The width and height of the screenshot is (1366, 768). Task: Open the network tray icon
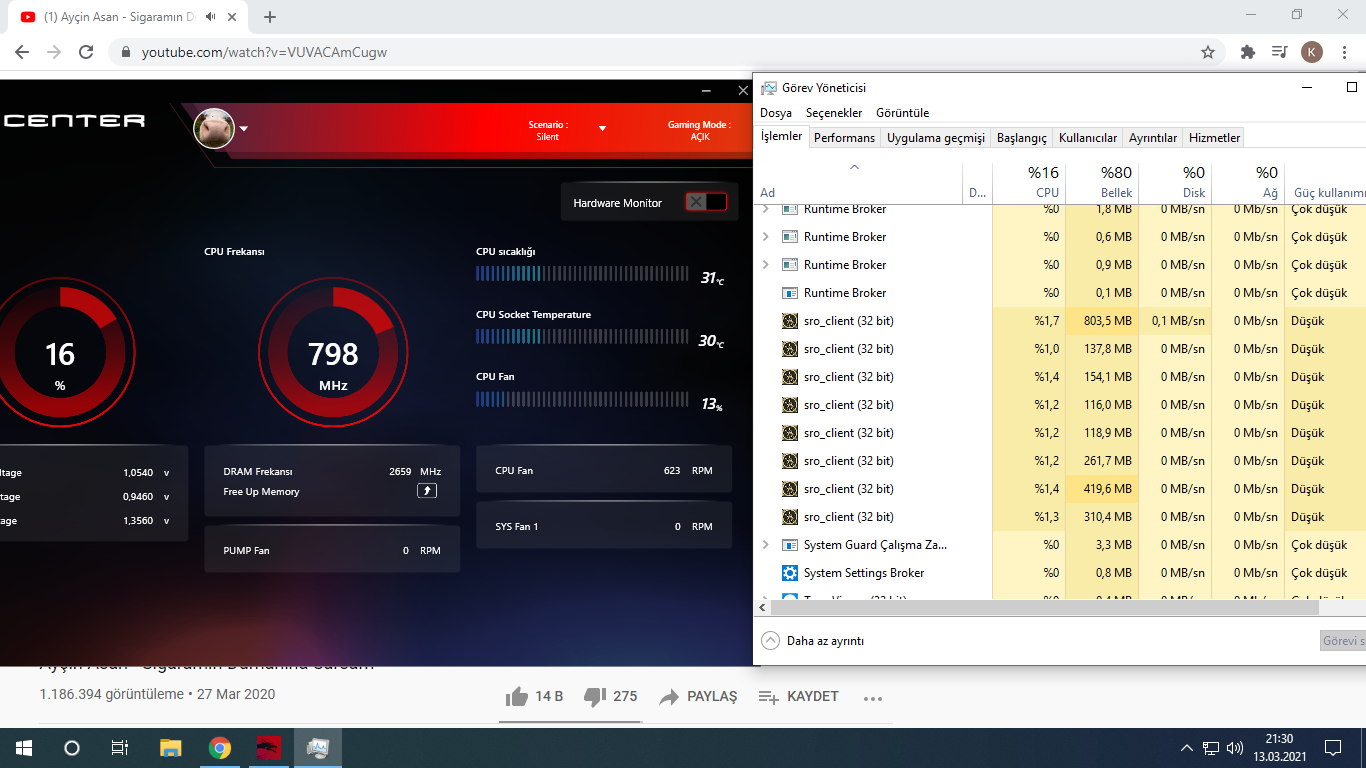tap(1210, 748)
